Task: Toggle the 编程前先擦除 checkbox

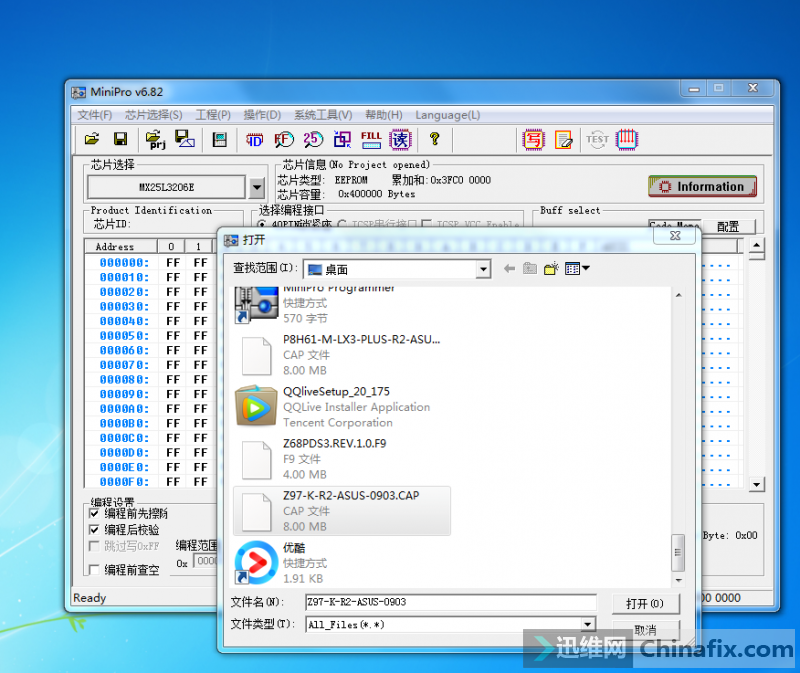Action: (95, 513)
